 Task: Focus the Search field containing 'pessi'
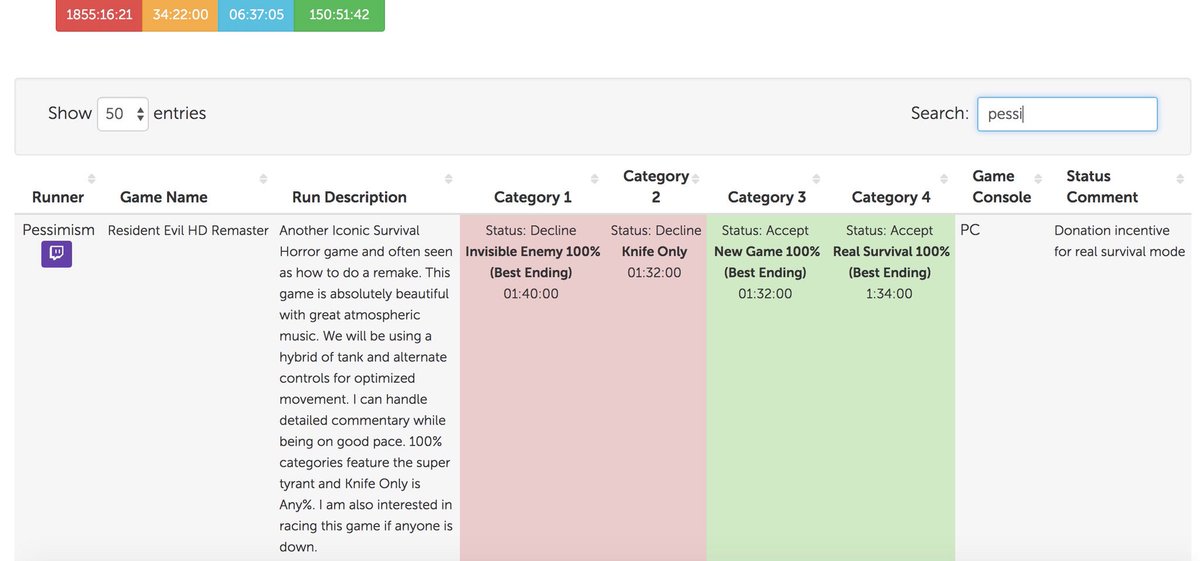point(1067,114)
